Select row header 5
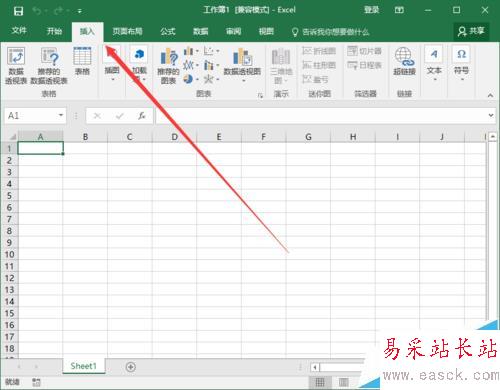 pos(9,195)
